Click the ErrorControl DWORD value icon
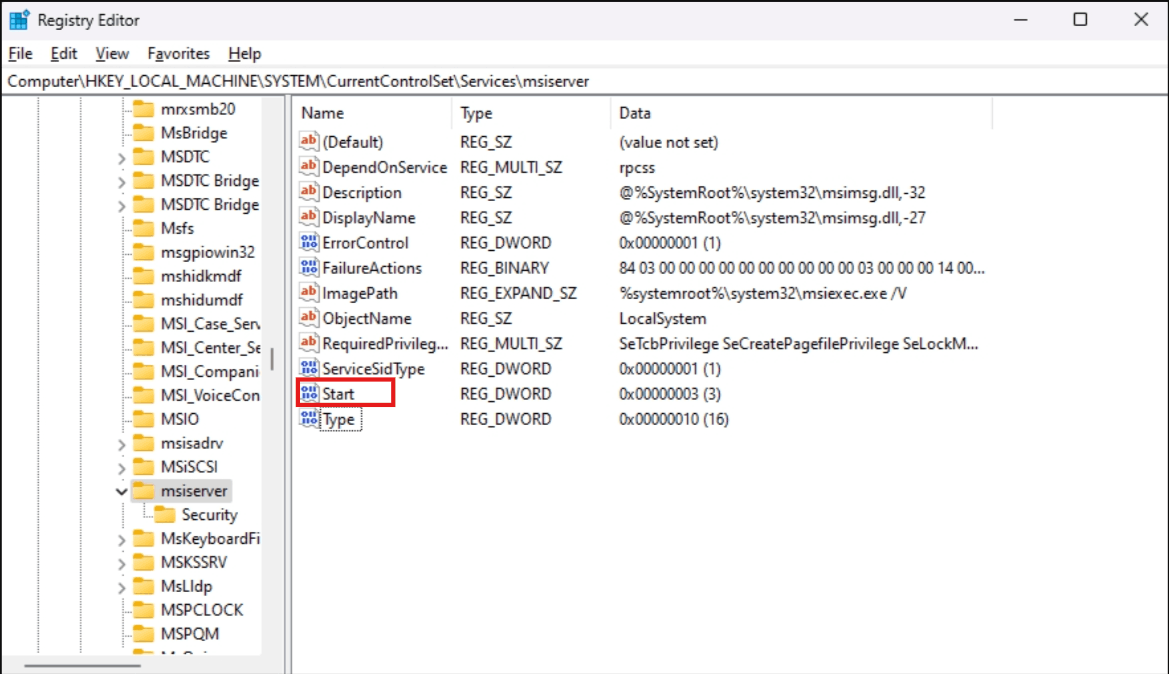The width and height of the screenshot is (1169, 674). 309,242
